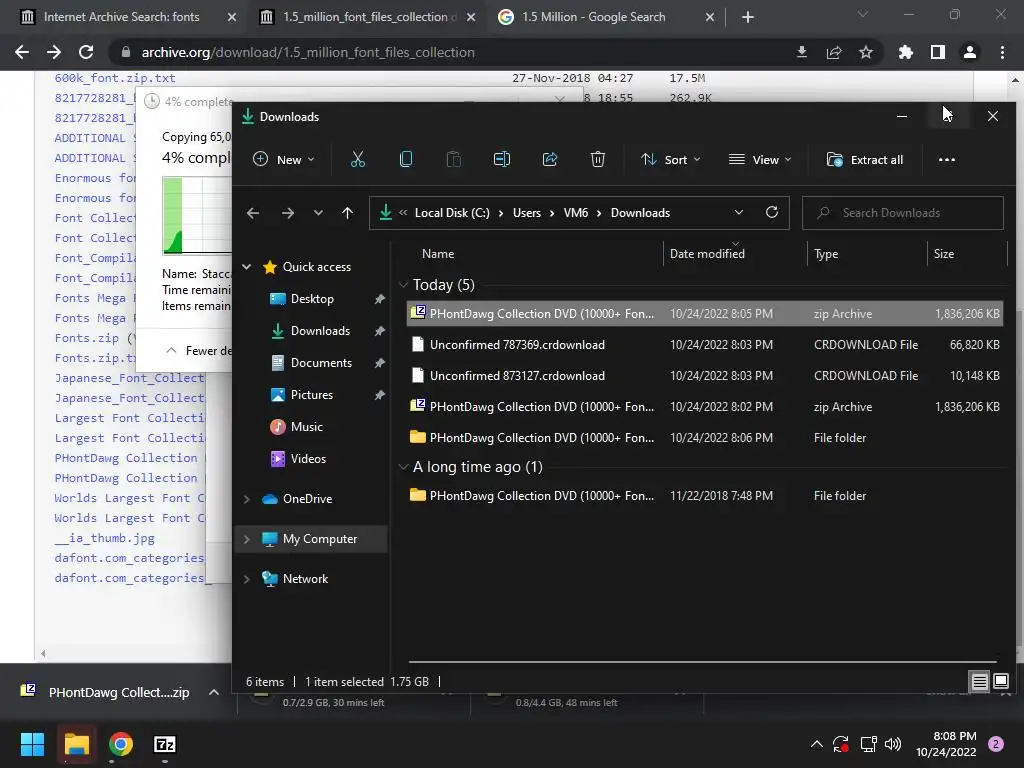Go up one folder level in Explorer
This screenshot has width=1024, height=768.
(x=347, y=213)
